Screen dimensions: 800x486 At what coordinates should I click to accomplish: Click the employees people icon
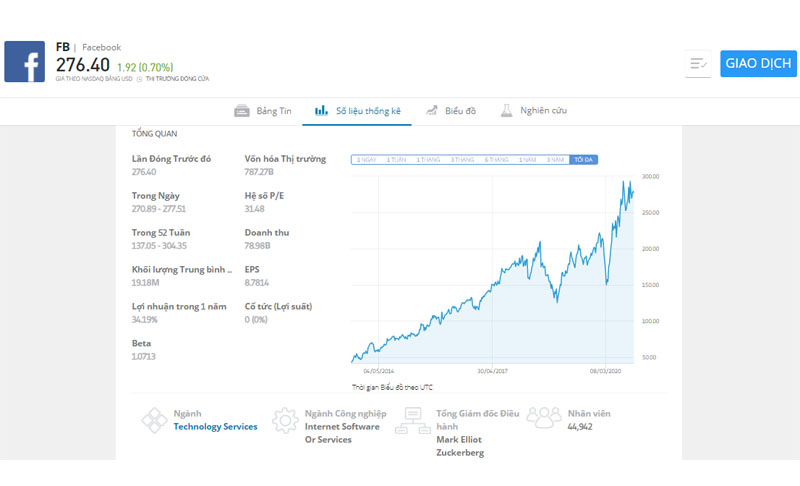tap(544, 417)
